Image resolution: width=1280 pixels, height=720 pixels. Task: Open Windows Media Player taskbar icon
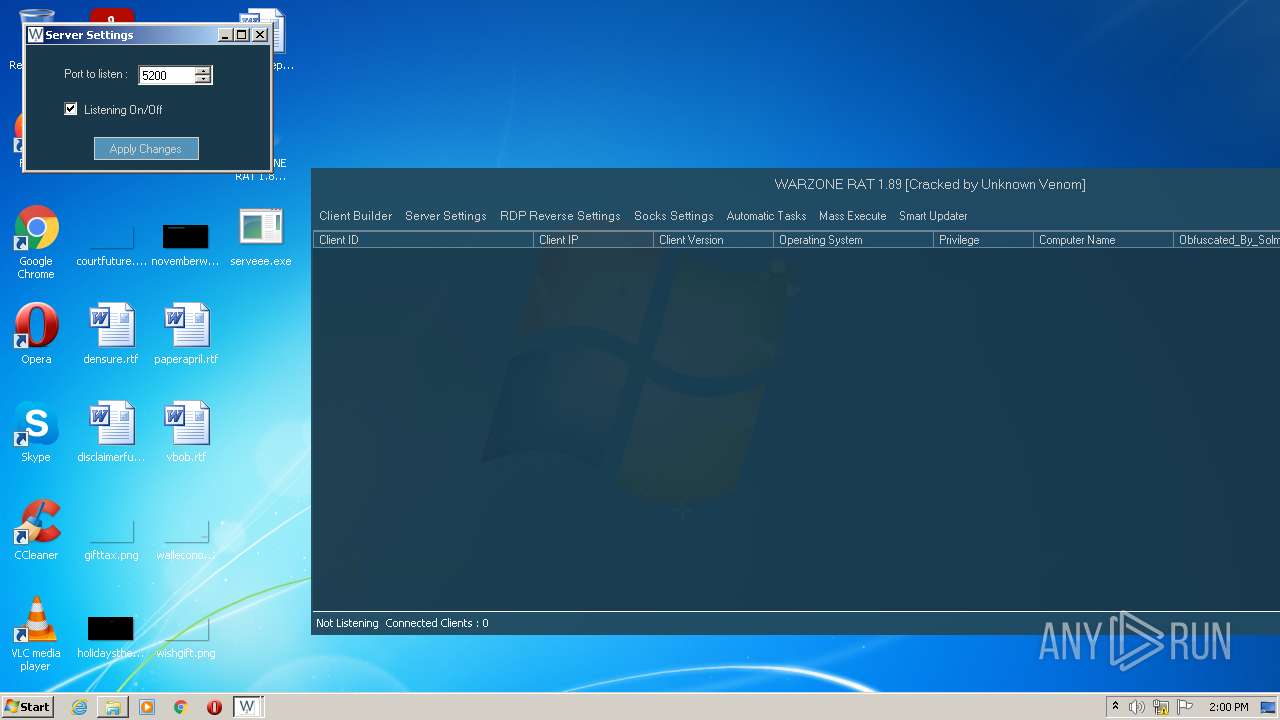(x=147, y=707)
